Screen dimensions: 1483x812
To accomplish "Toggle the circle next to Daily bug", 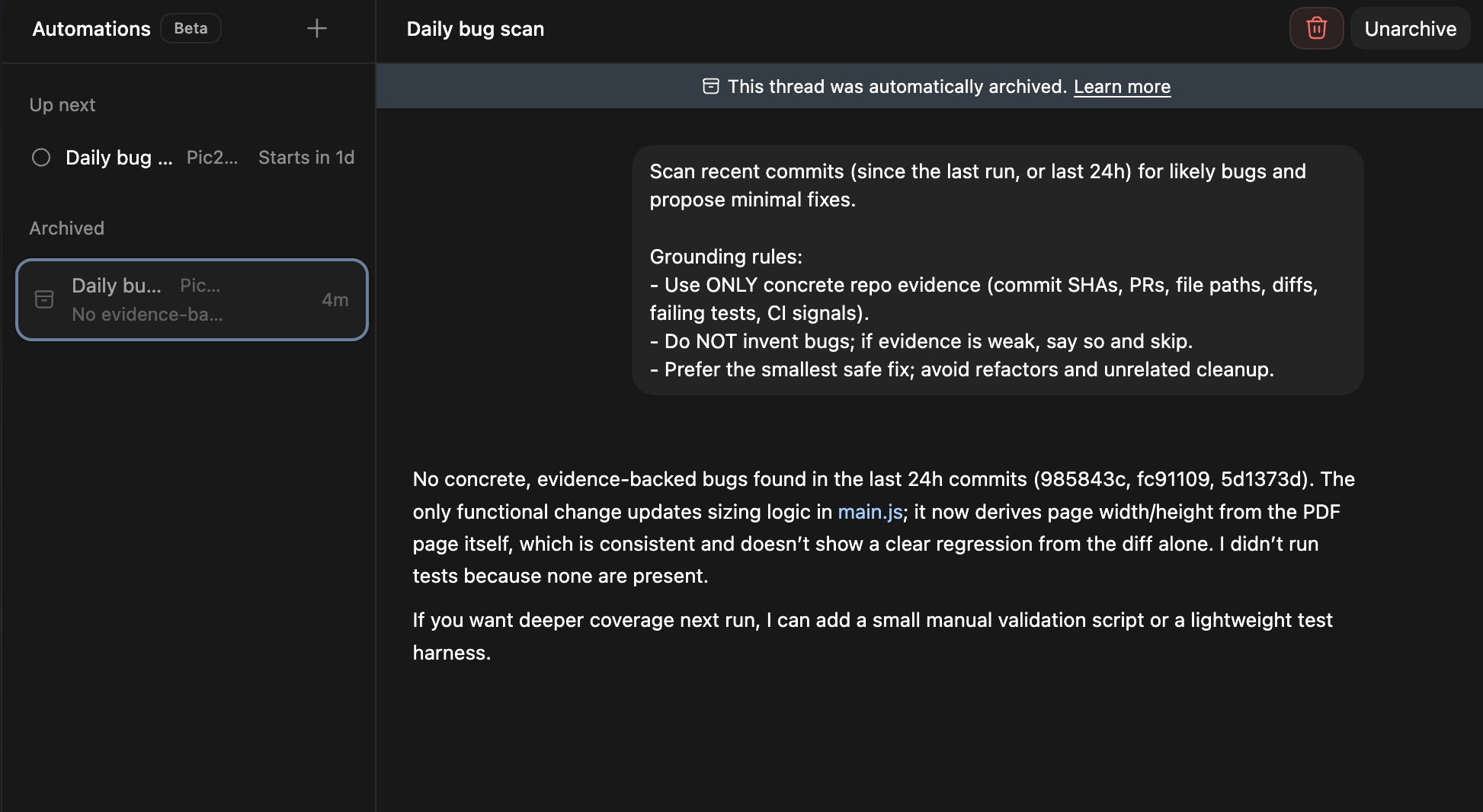I will 41,158.
